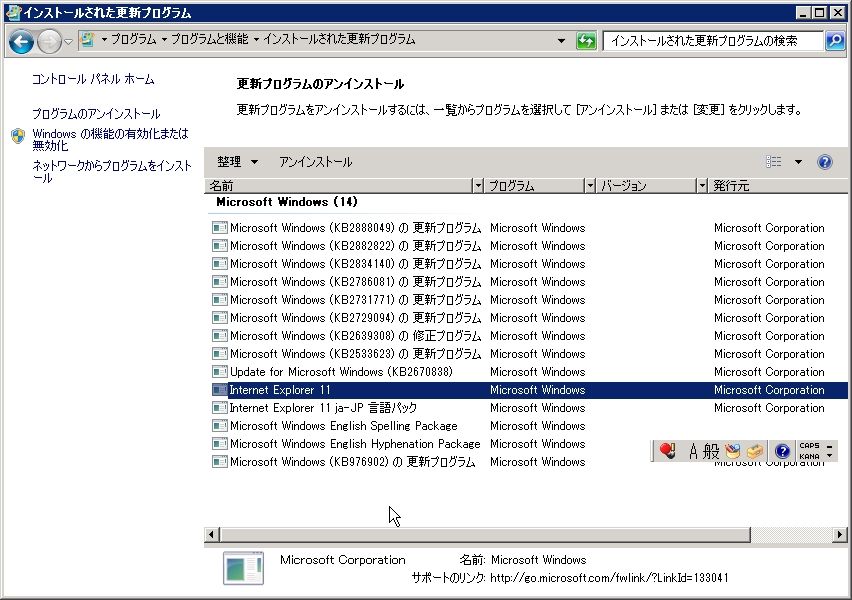The image size is (852, 600).
Task: Click the icon of KB2729094 update
Action: 220,318
